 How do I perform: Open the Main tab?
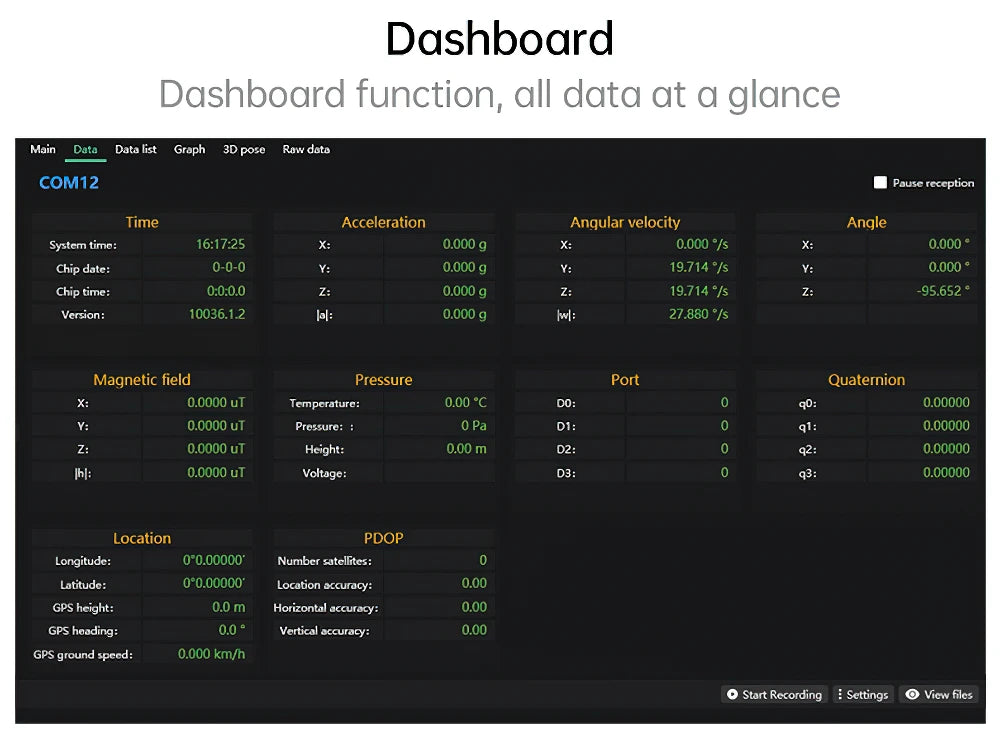click(x=43, y=149)
